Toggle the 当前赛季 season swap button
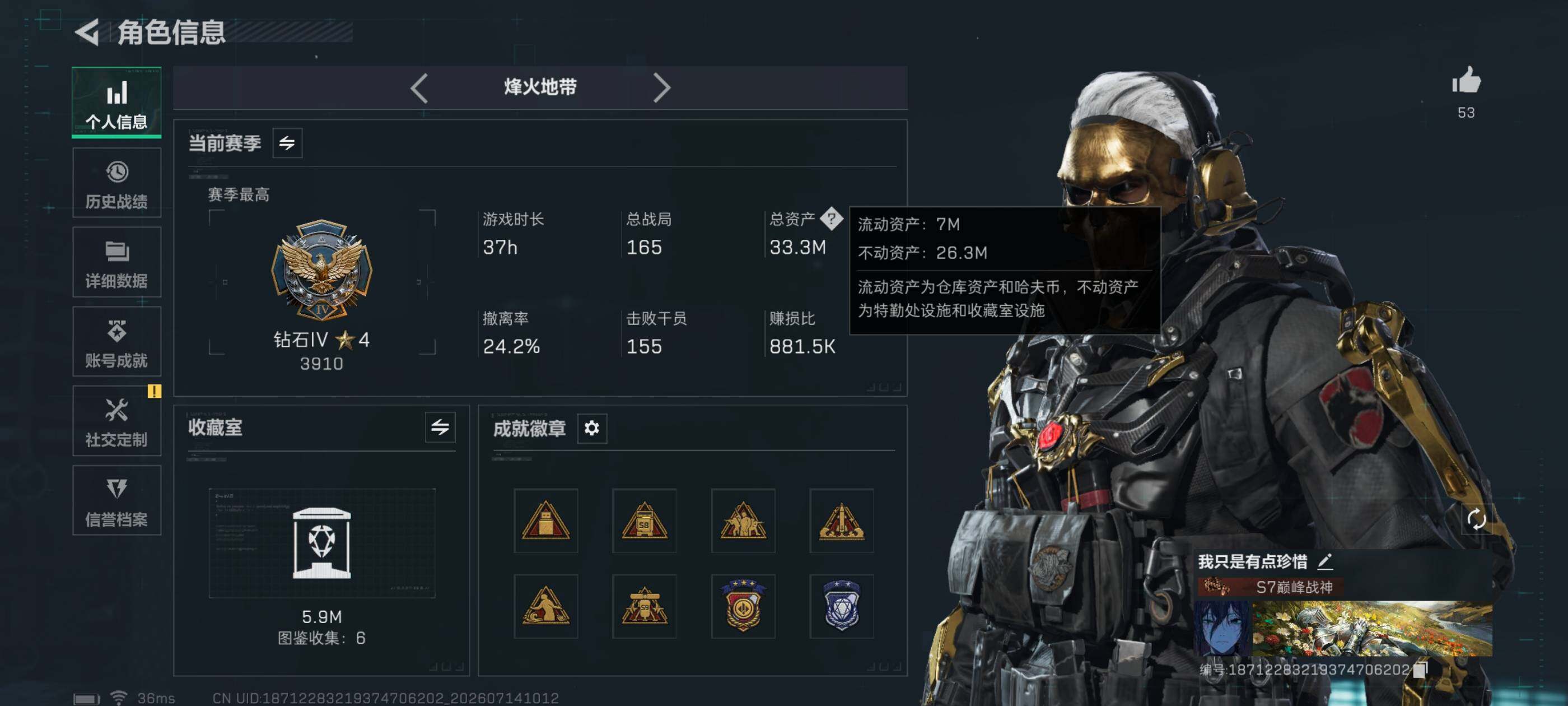 (x=287, y=142)
